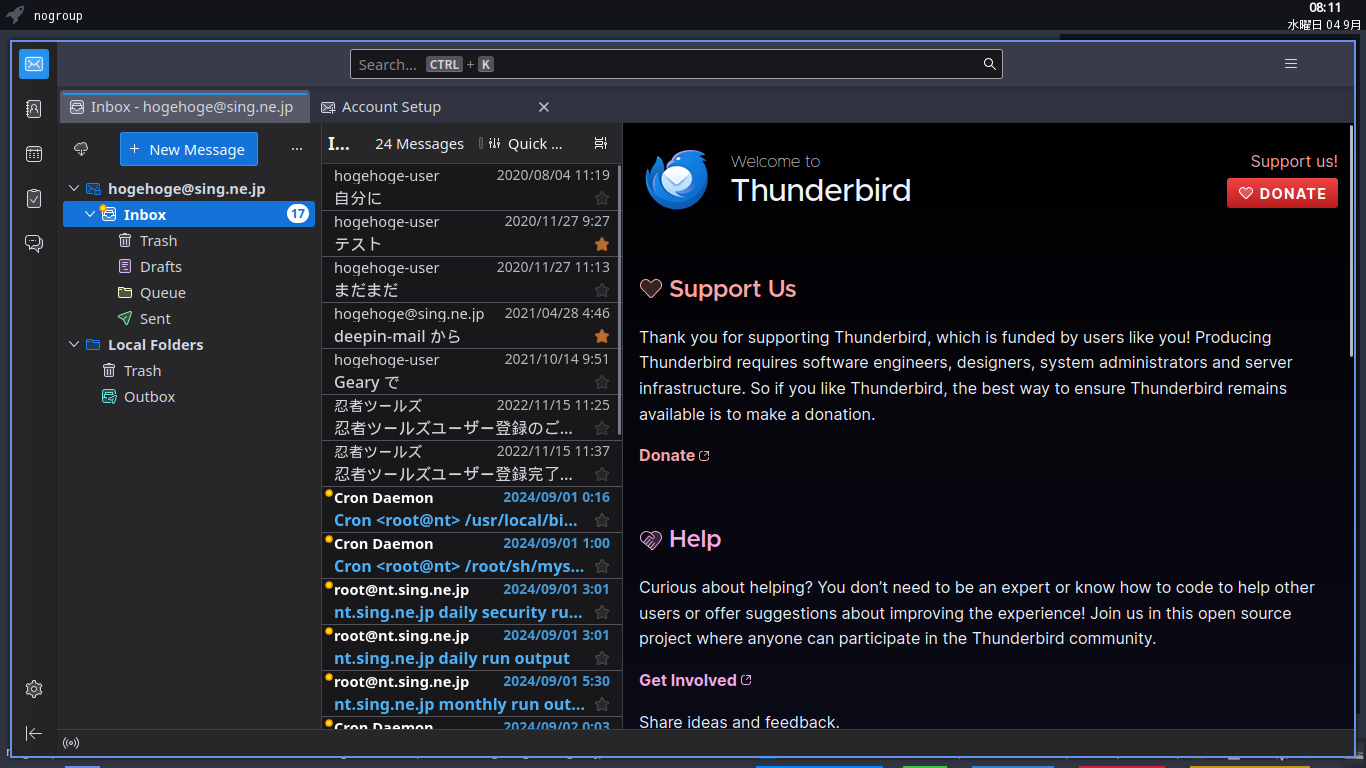
Task: Open the Geary で message
Action: (x=470, y=371)
